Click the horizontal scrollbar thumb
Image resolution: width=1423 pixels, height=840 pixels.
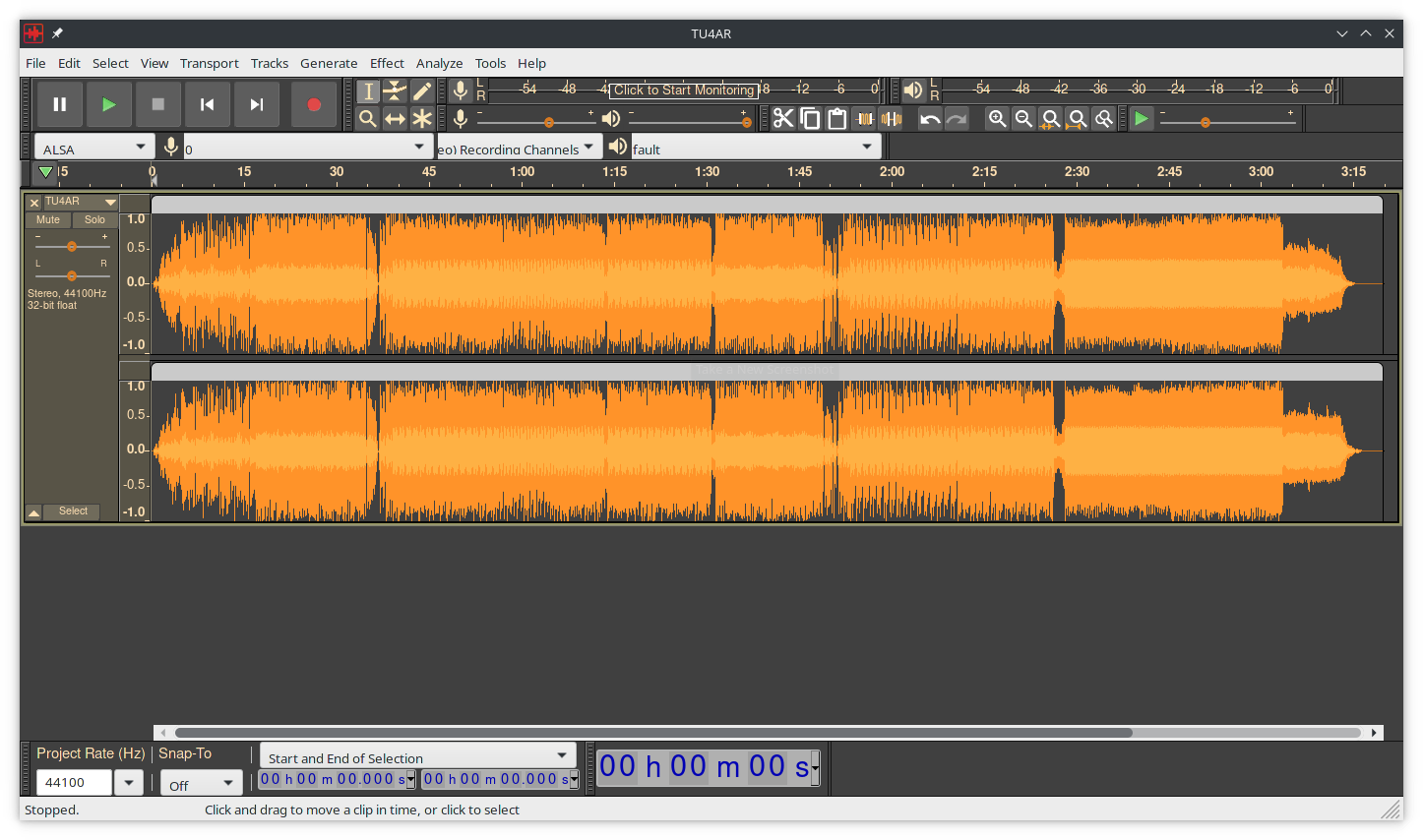pyautogui.click(x=653, y=733)
